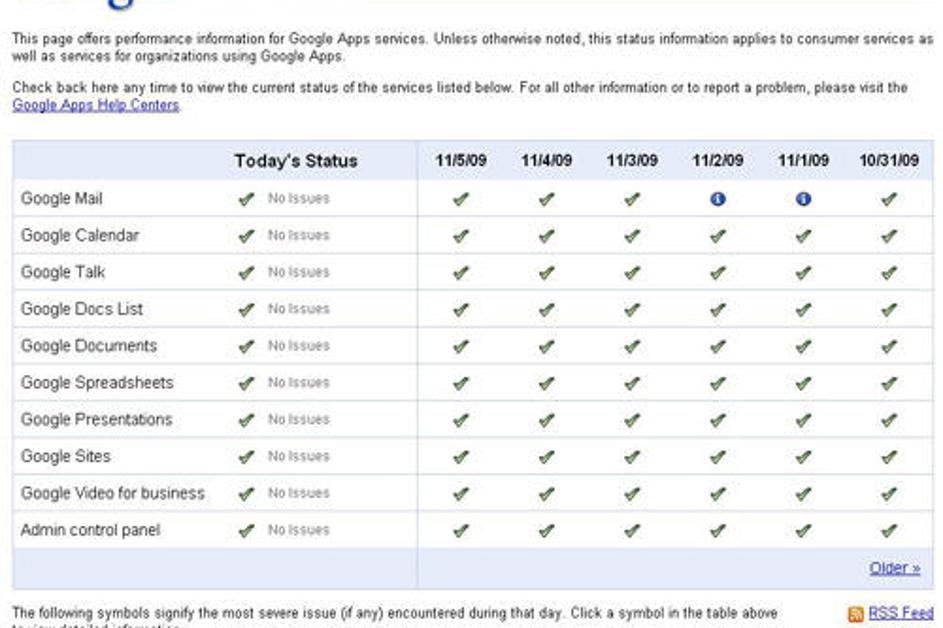943x628 pixels.
Task: Click Google Talk checkmark for 11/3/09
Action: pos(631,273)
